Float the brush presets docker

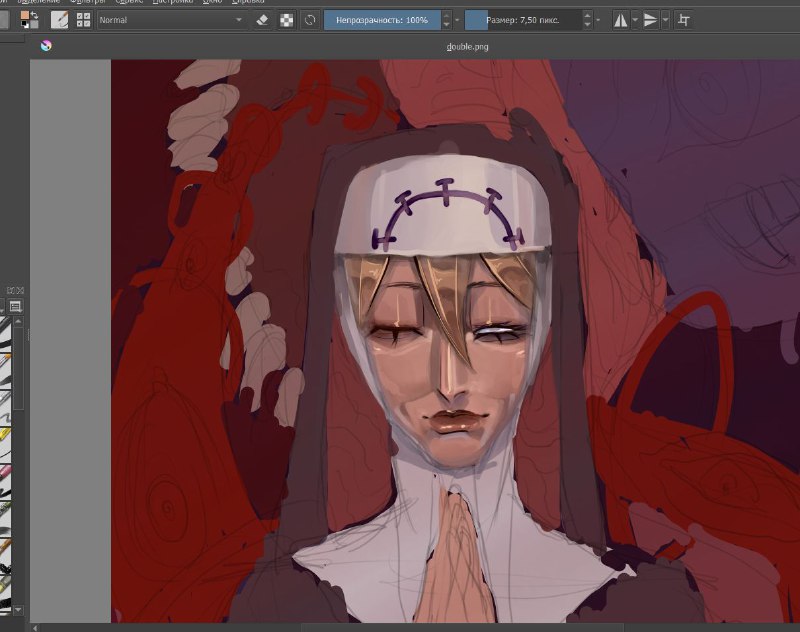[11, 290]
